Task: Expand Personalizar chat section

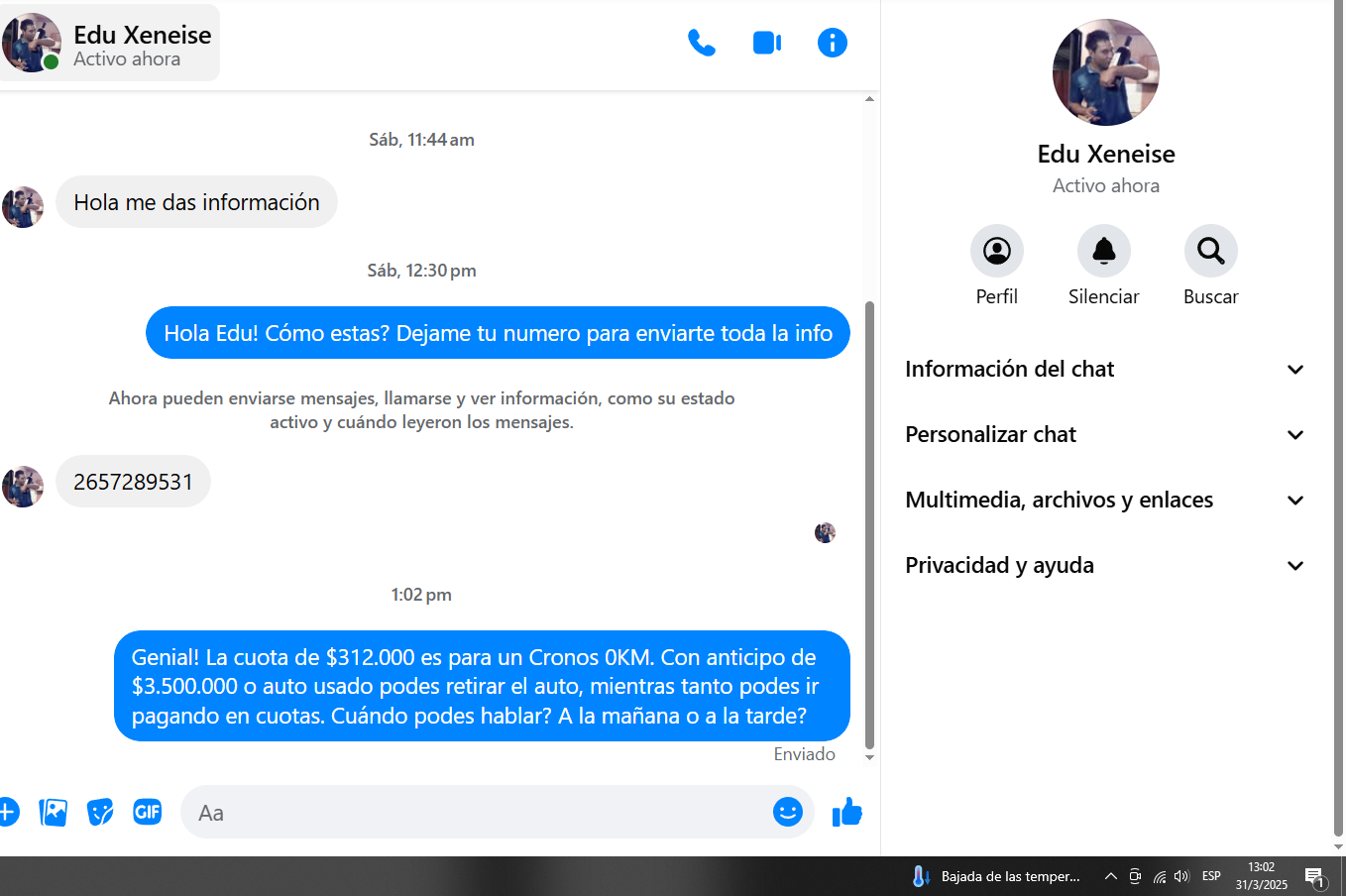Action: (1105, 434)
